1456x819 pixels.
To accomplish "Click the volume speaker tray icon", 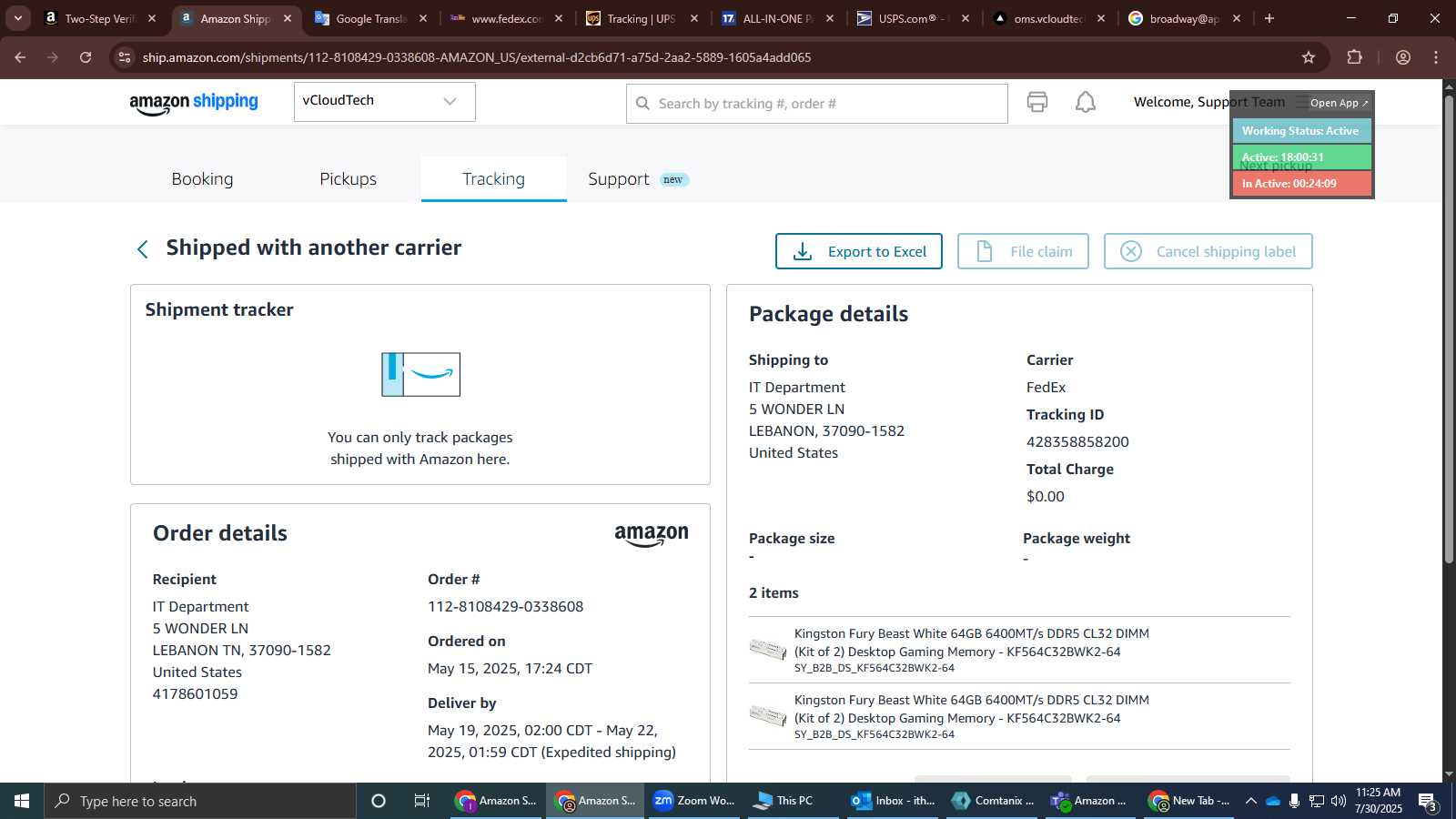I will 1338,801.
